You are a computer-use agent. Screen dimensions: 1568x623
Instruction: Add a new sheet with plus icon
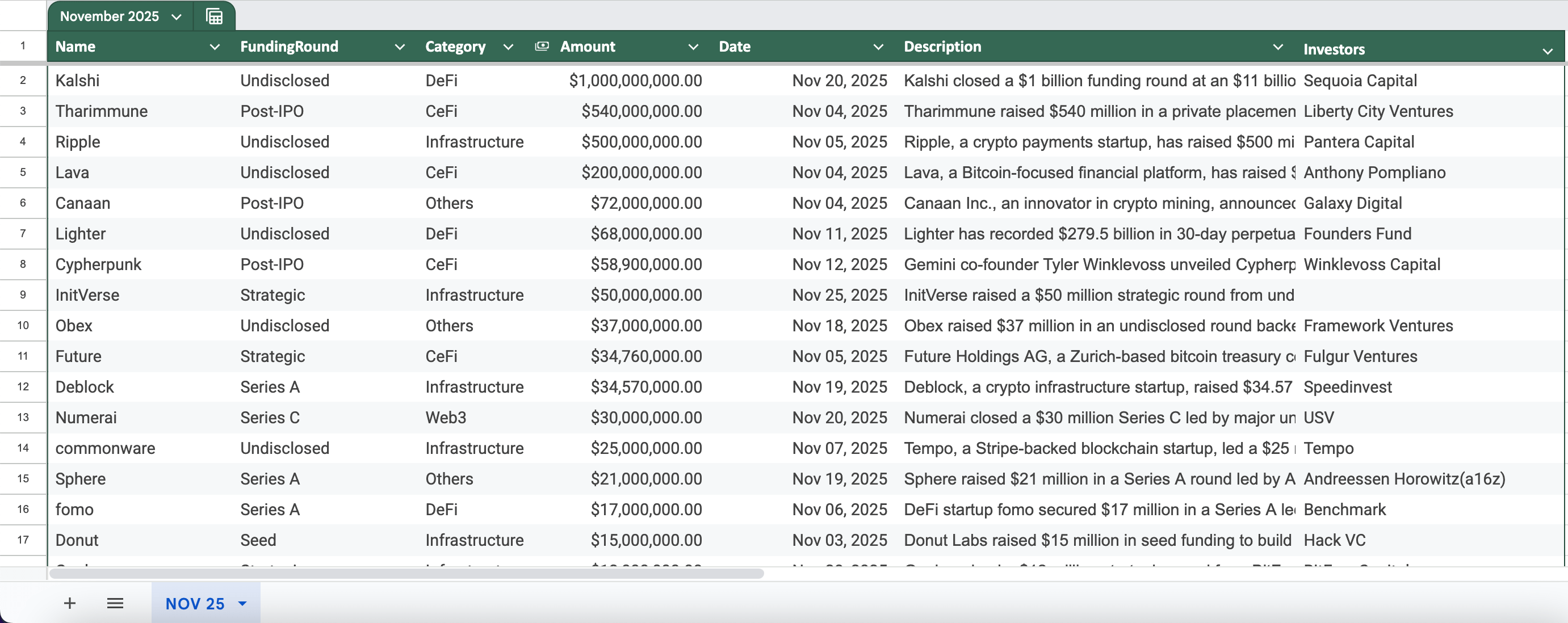click(70, 603)
